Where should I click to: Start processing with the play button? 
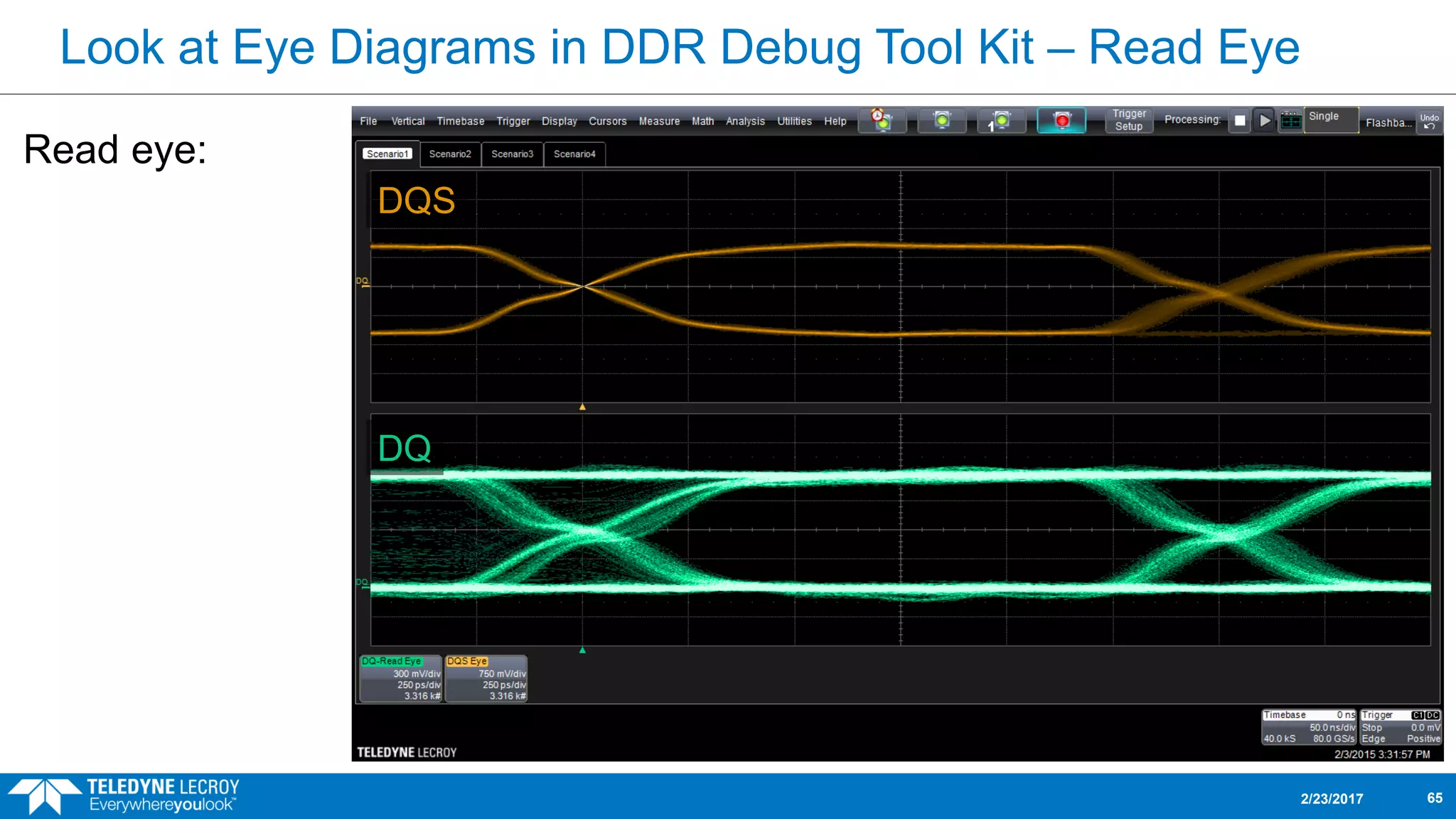(x=1264, y=120)
